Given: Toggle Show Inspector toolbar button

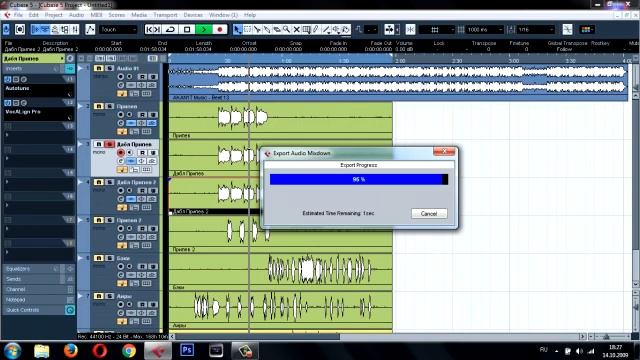Looking at the screenshot, I should click(x=36, y=29).
